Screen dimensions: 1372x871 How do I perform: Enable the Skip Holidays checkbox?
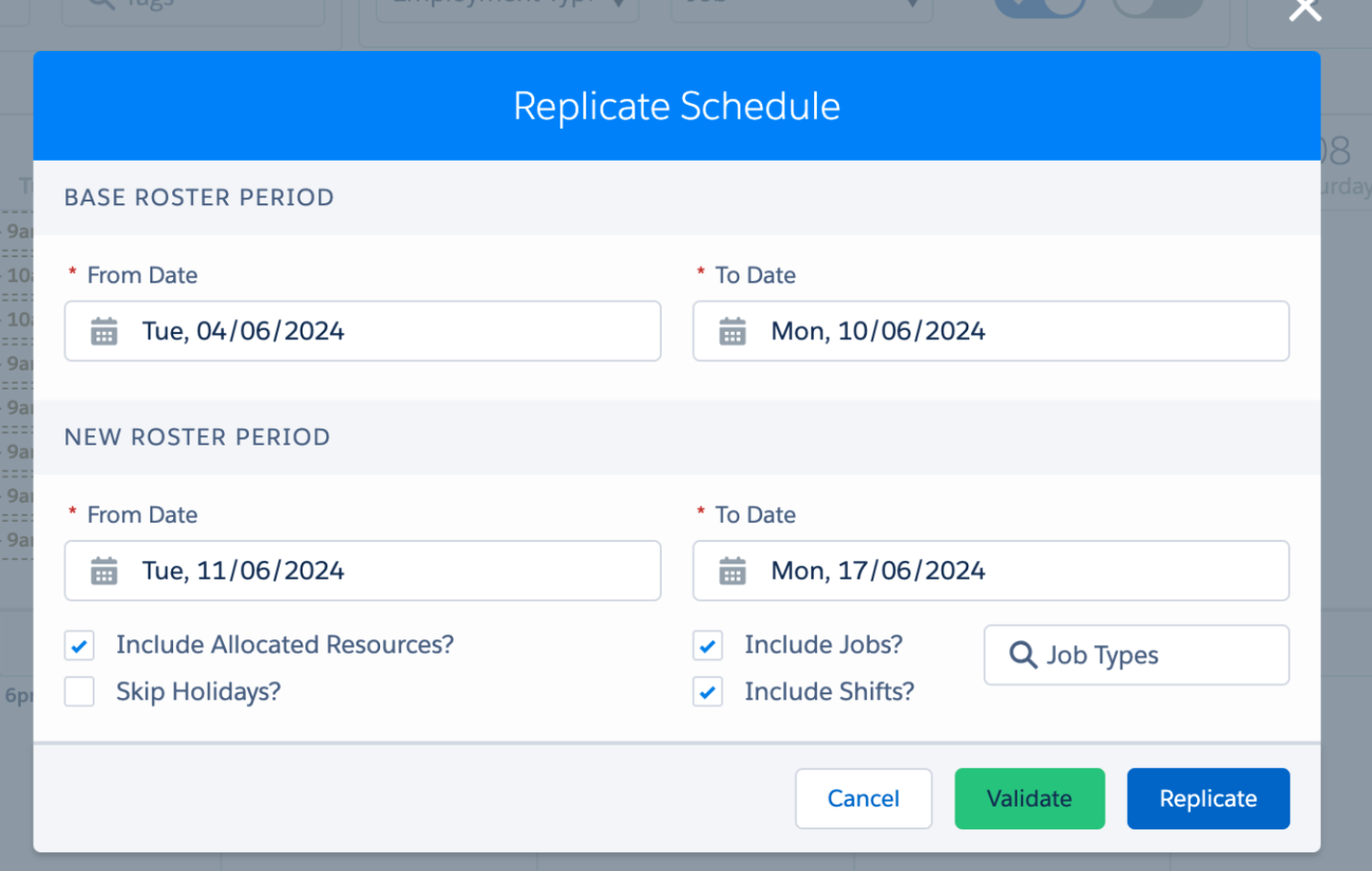[x=79, y=692]
